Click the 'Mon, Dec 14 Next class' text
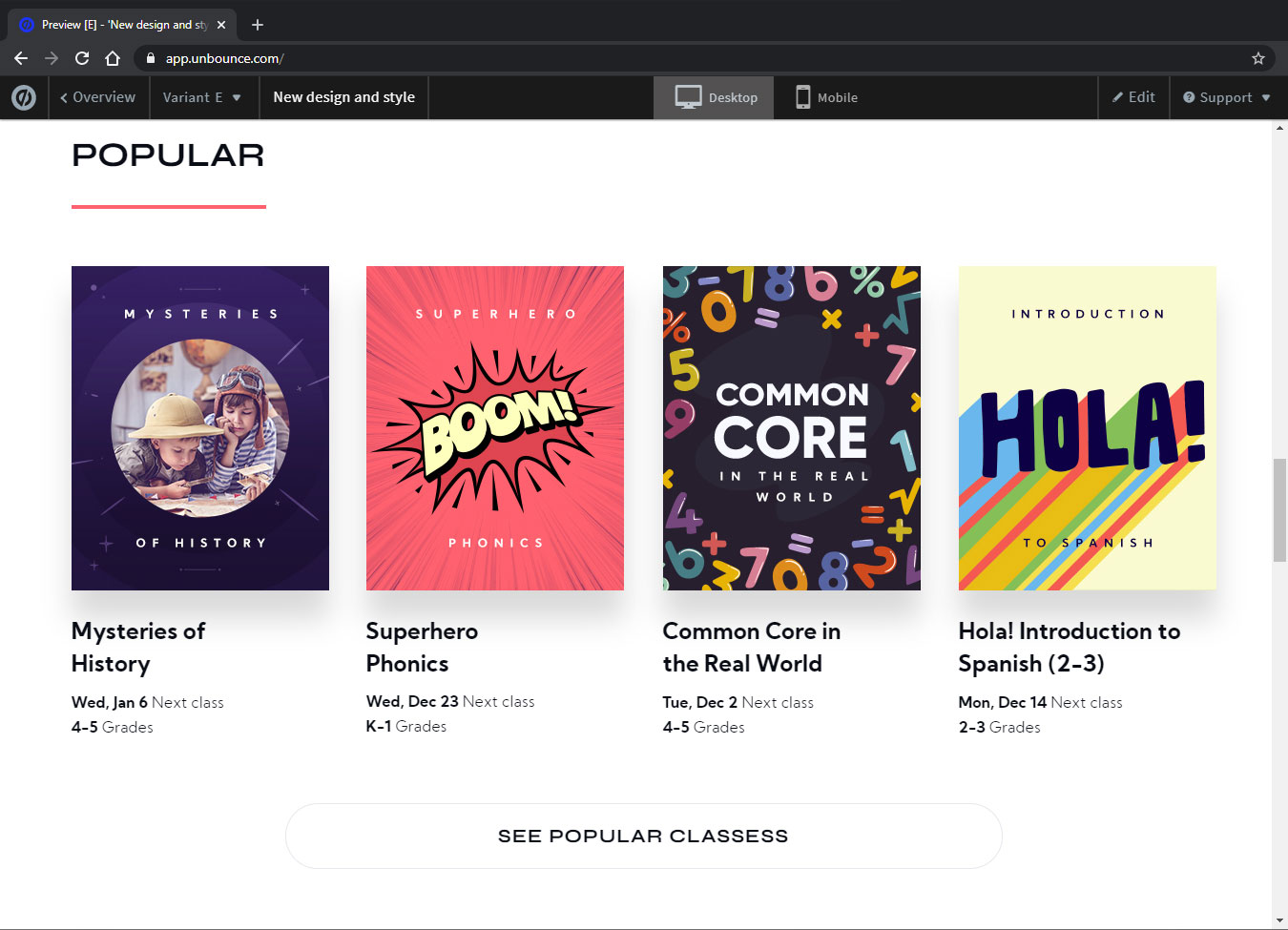Viewport: 1288px width, 930px height. pyautogui.click(x=1041, y=702)
